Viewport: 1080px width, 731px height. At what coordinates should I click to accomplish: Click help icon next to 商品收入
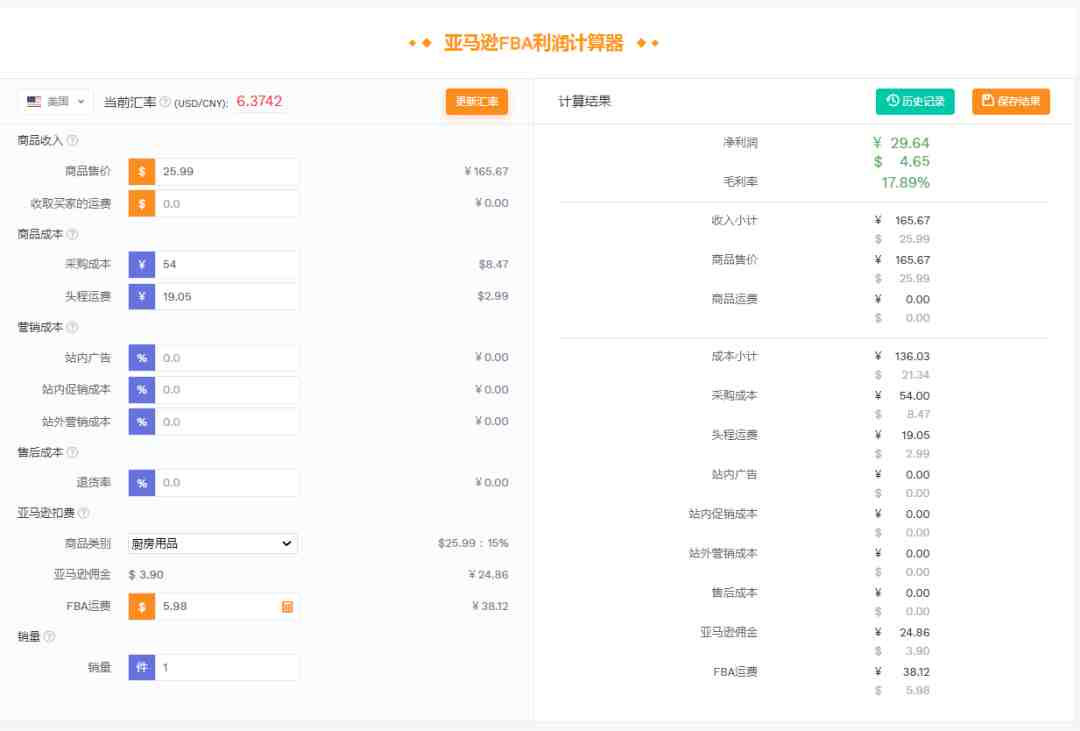pos(72,141)
